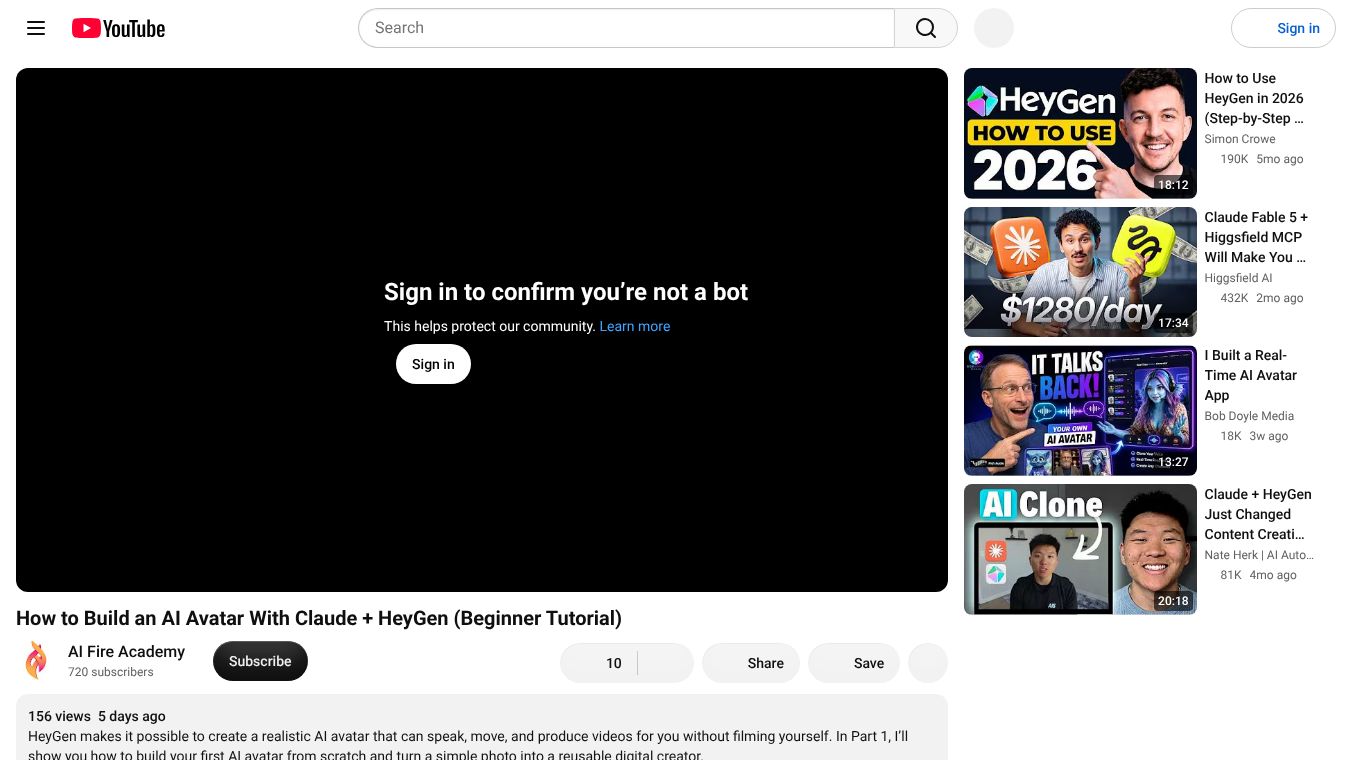Click 13:27 duration badge

1173,462
